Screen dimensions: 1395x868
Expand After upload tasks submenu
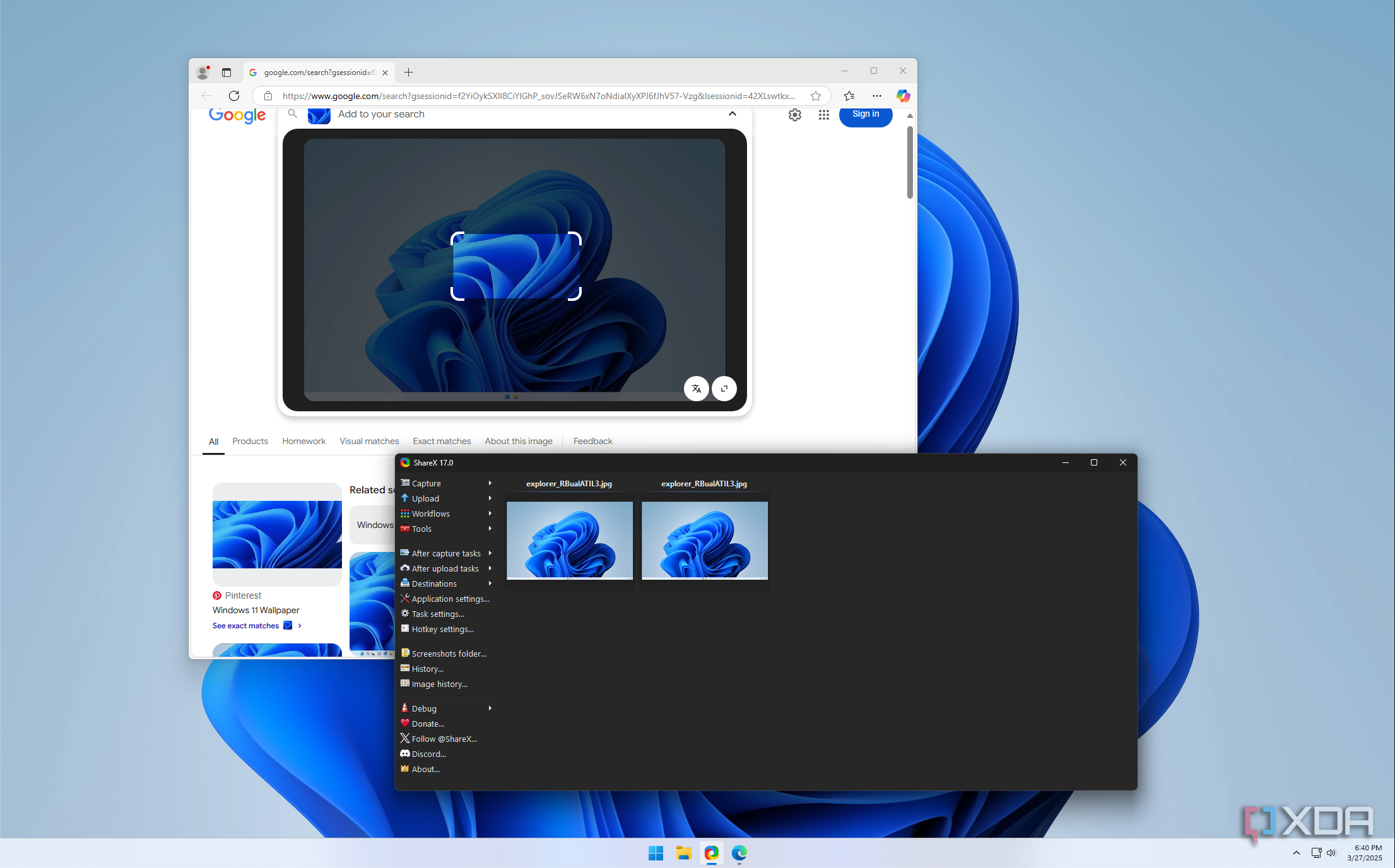[445, 568]
